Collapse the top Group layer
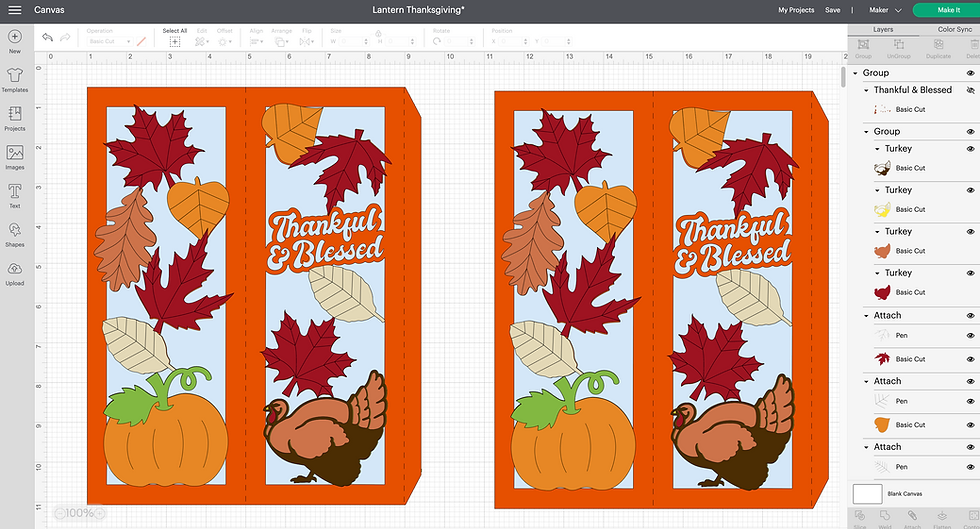This screenshot has width=980, height=529. (x=856, y=73)
